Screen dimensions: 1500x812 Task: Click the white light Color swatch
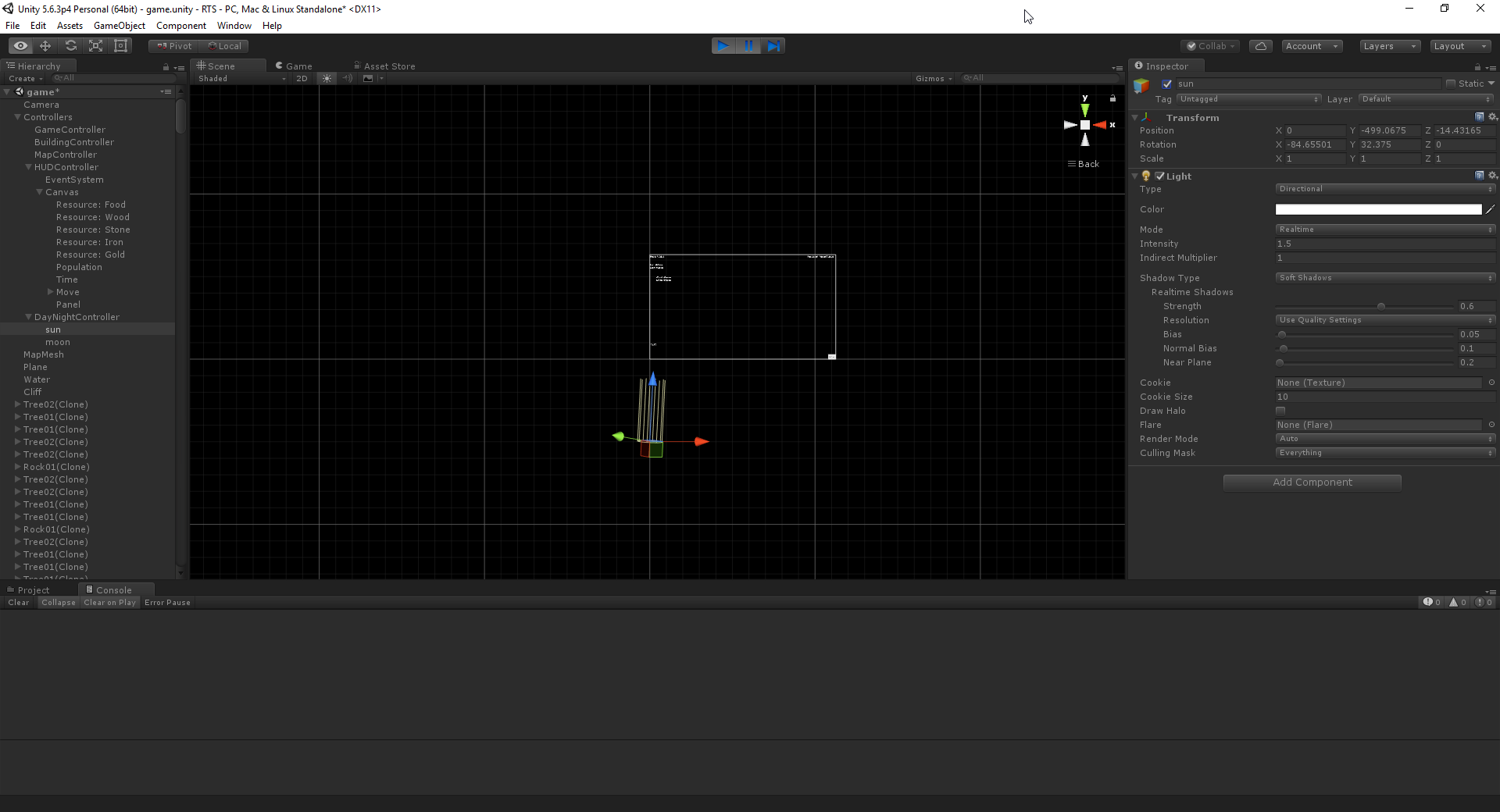pos(1378,209)
